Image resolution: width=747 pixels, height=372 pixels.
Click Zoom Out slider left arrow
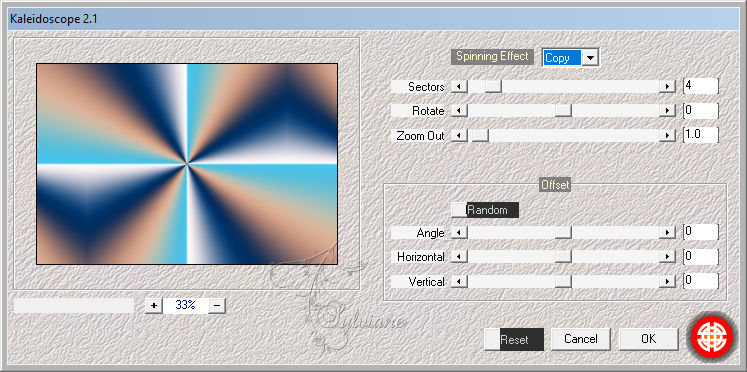459,136
